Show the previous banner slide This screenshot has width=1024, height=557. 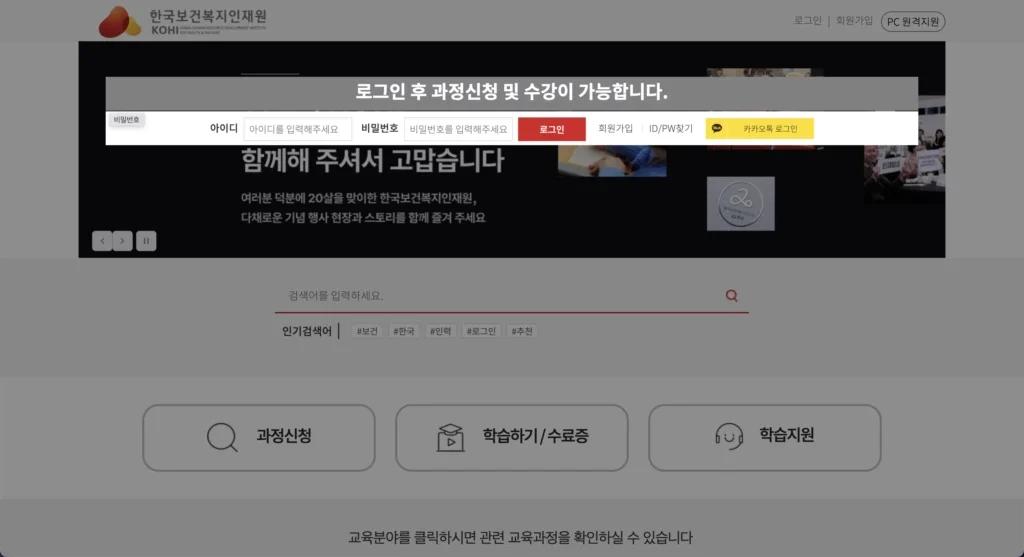[x=102, y=241]
